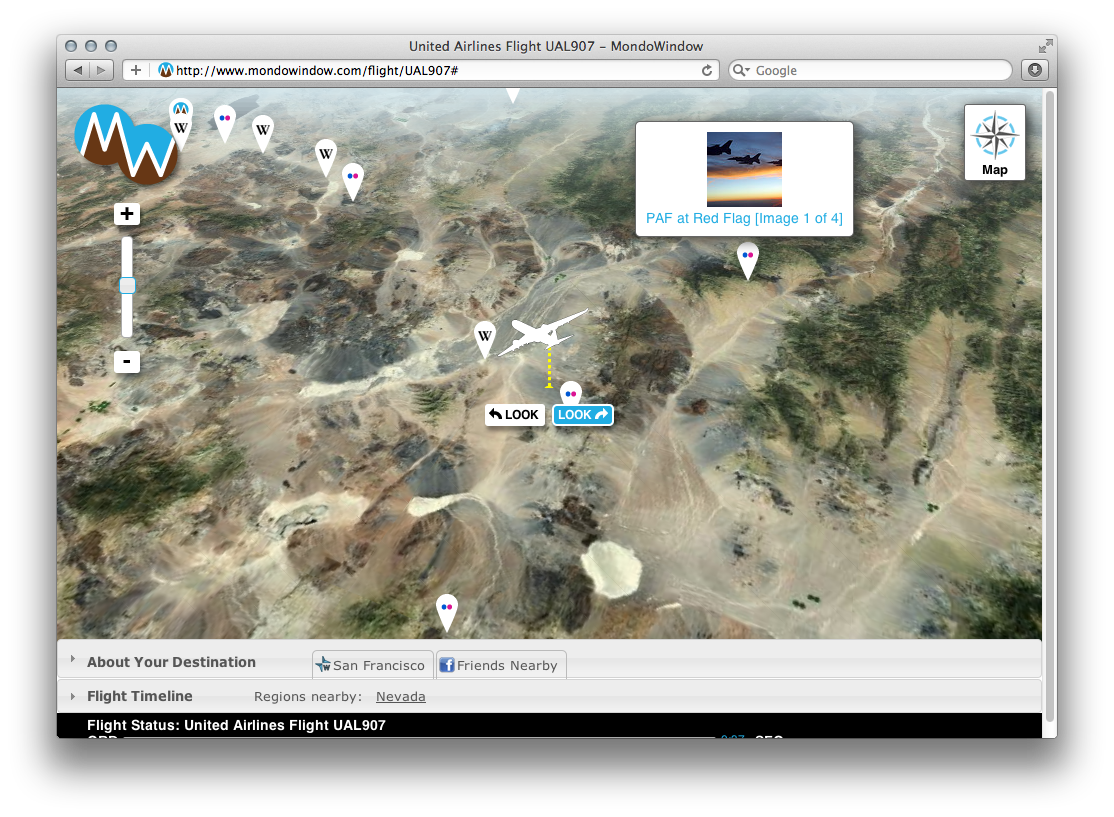Zoom out with the minus button
Screen dimensions: 1114x817
[x=127, y=362]
